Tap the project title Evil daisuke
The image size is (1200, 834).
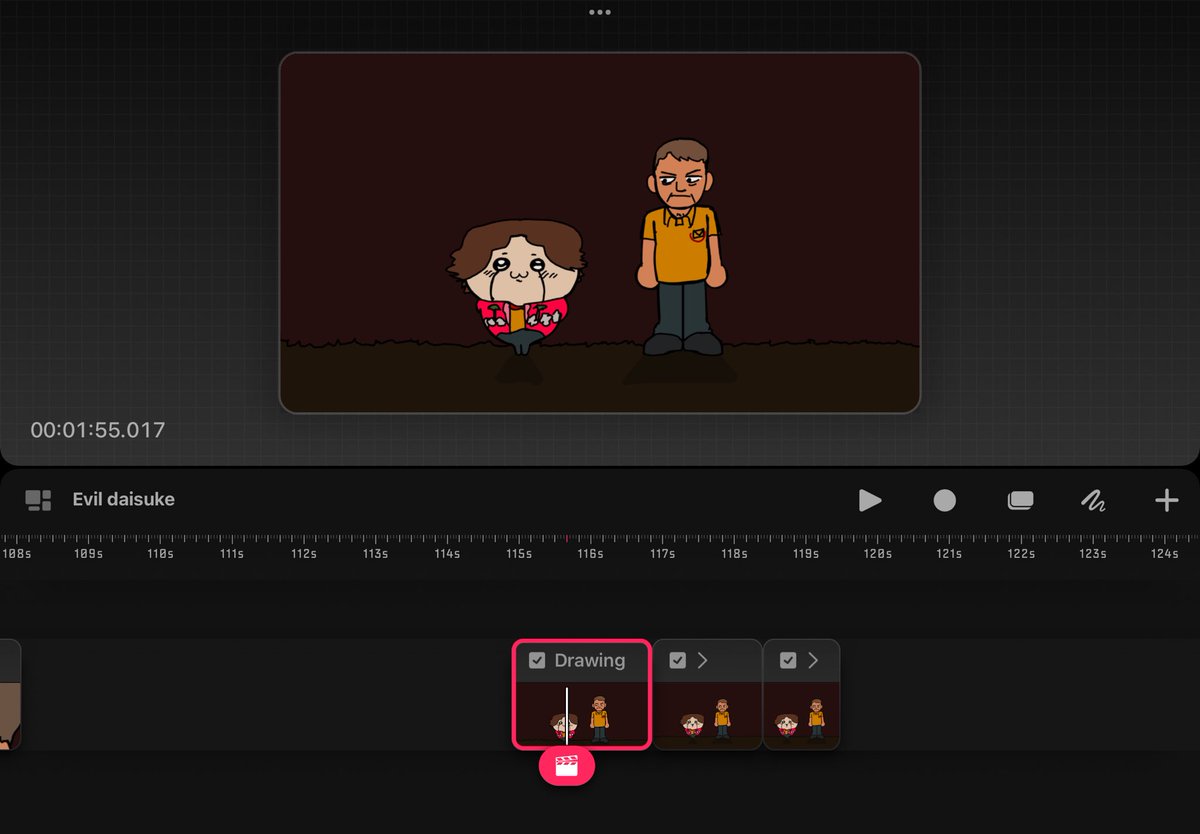tap(123, 499)
